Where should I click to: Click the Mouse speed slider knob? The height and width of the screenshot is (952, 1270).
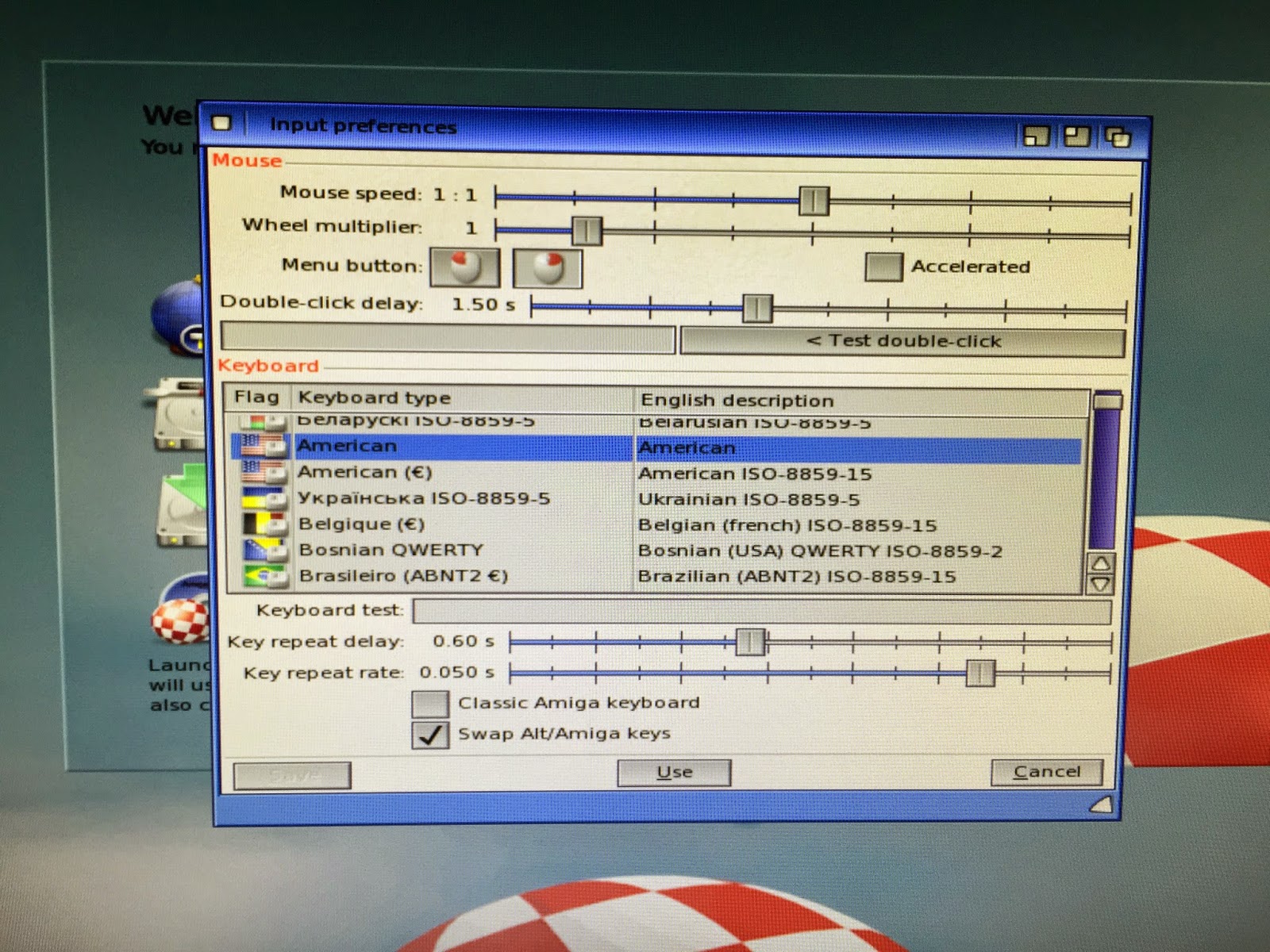point(814,201)
